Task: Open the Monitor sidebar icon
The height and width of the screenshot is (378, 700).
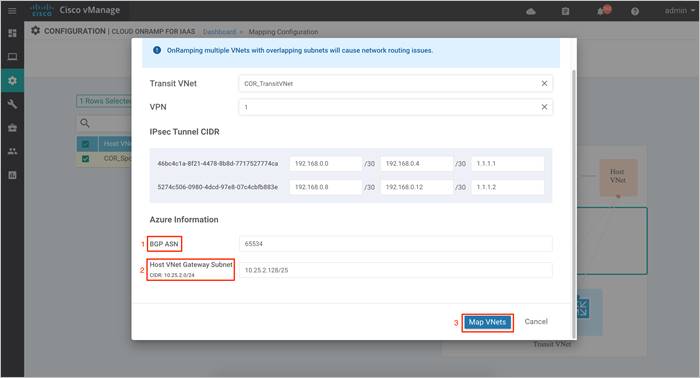Action: [x=12, y=57]
